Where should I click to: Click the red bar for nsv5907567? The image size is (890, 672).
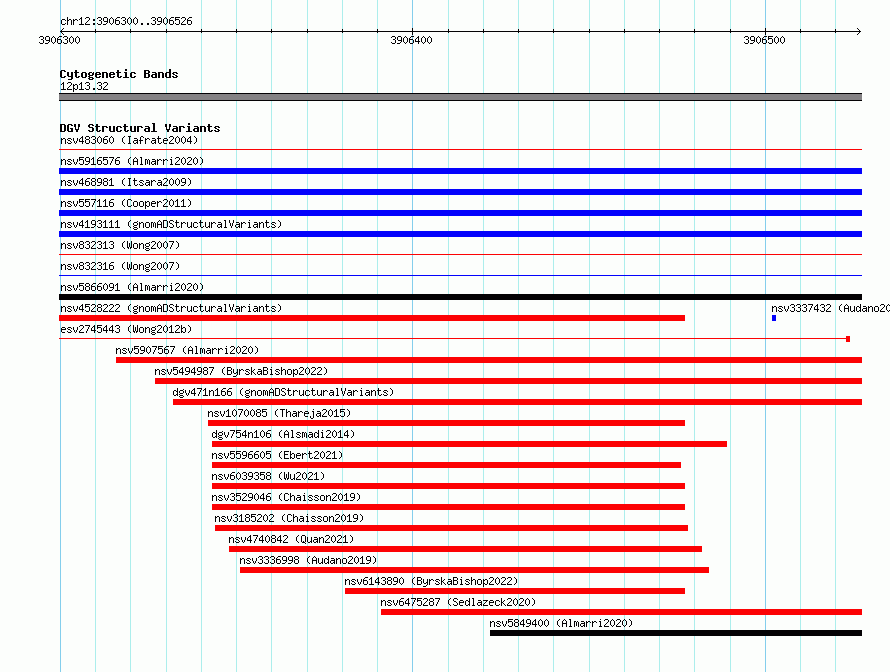[x=489, y=360]
